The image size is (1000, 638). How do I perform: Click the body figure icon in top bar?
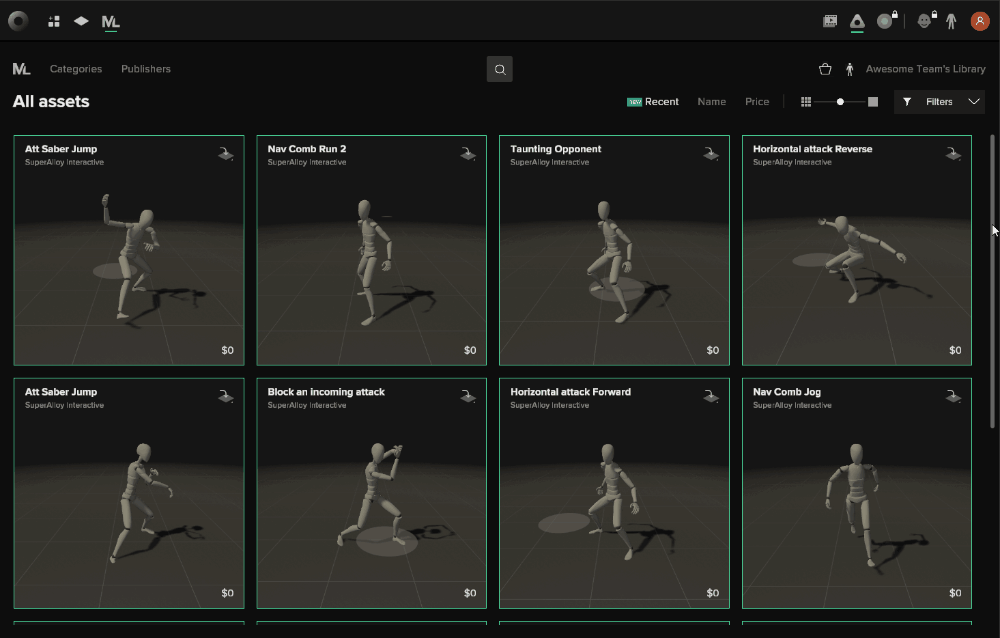[x=951, y=22]
